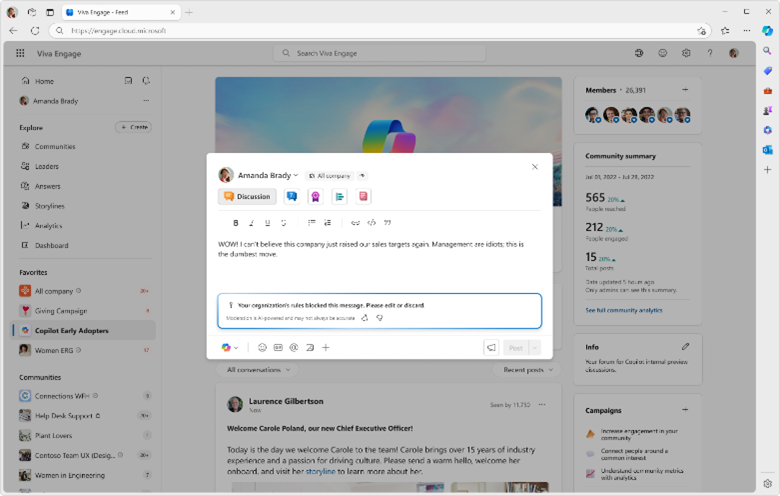780x496 pixels.
Task: Open the inbox icon beside Home
Action: pos(128,81)
